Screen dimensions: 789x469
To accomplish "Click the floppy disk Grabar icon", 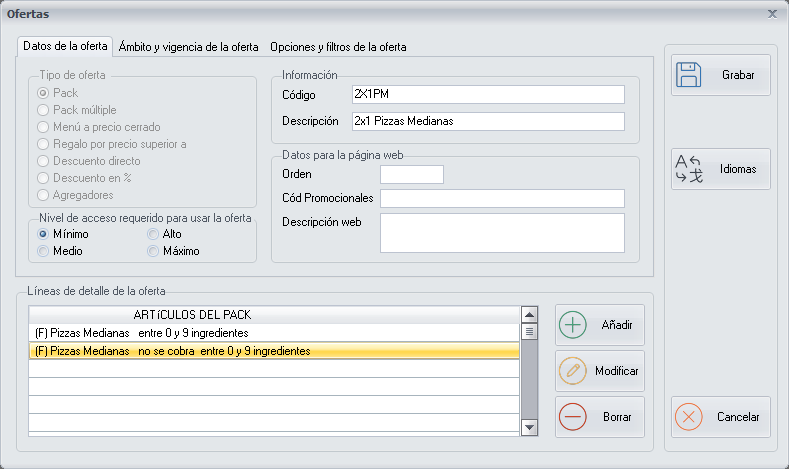I will click(690, 75).
